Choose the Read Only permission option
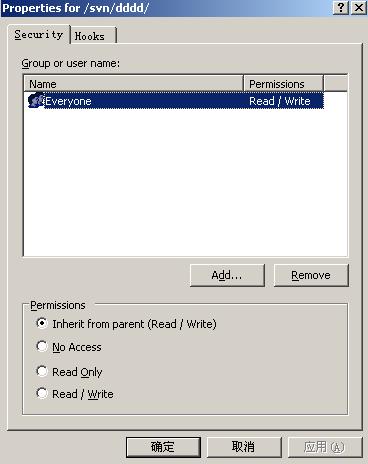Image resolution: width=368 pixels, height=464 pixels. 69,372
